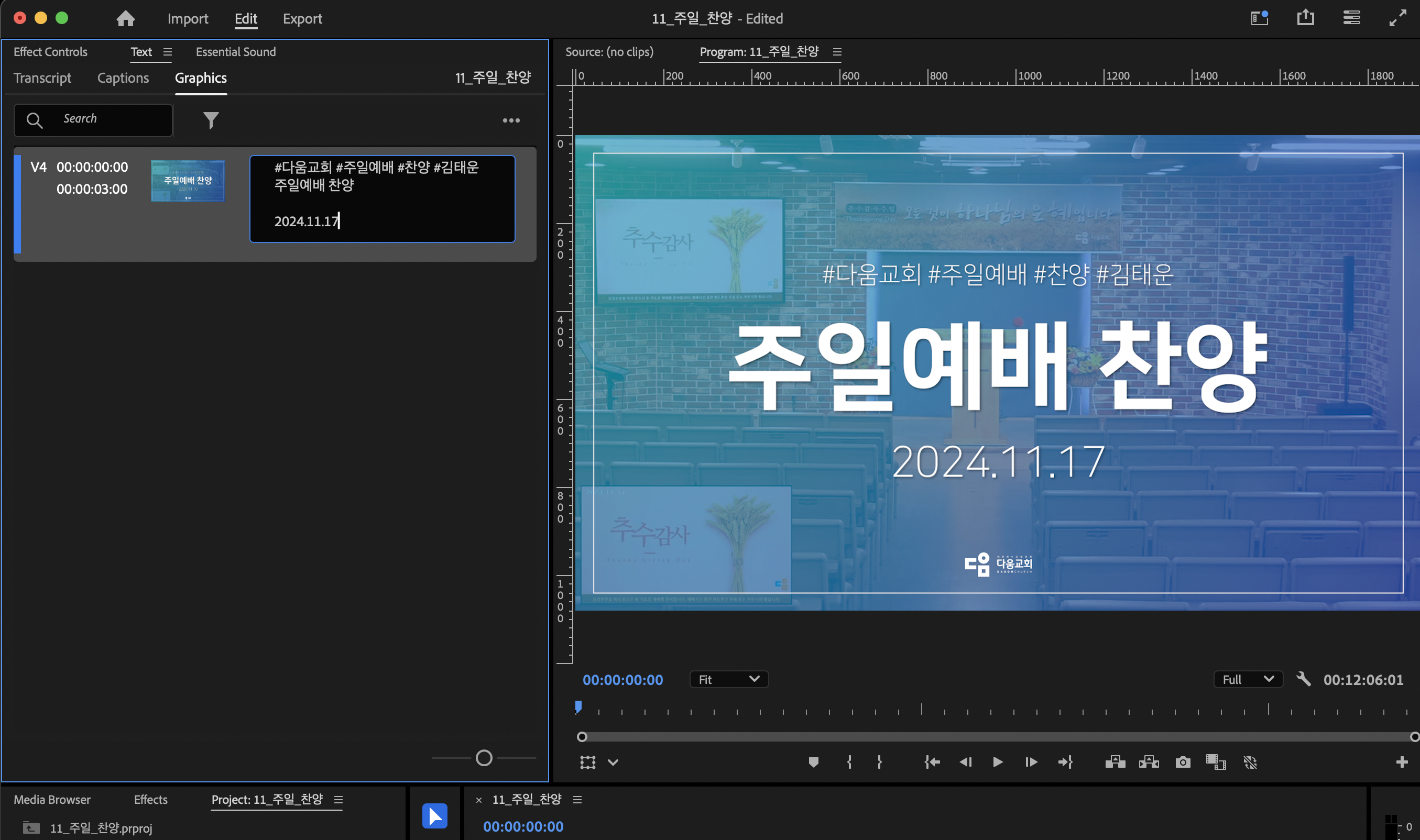This screenshot has height=840, width=1420.
Task: Open the wrench settings icon
Action: 1303,679
